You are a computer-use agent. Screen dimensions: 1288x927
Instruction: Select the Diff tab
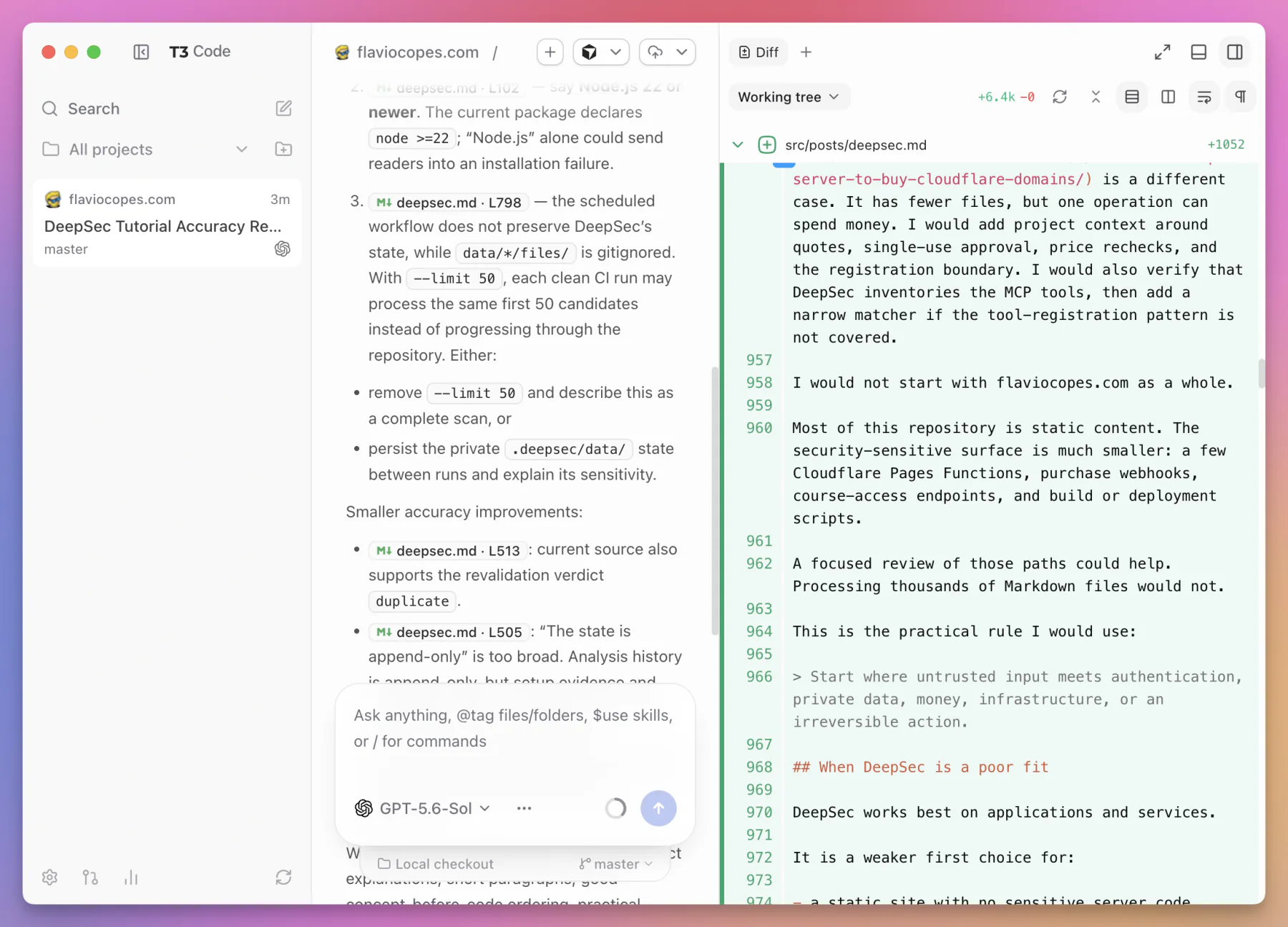click(758, 52)
